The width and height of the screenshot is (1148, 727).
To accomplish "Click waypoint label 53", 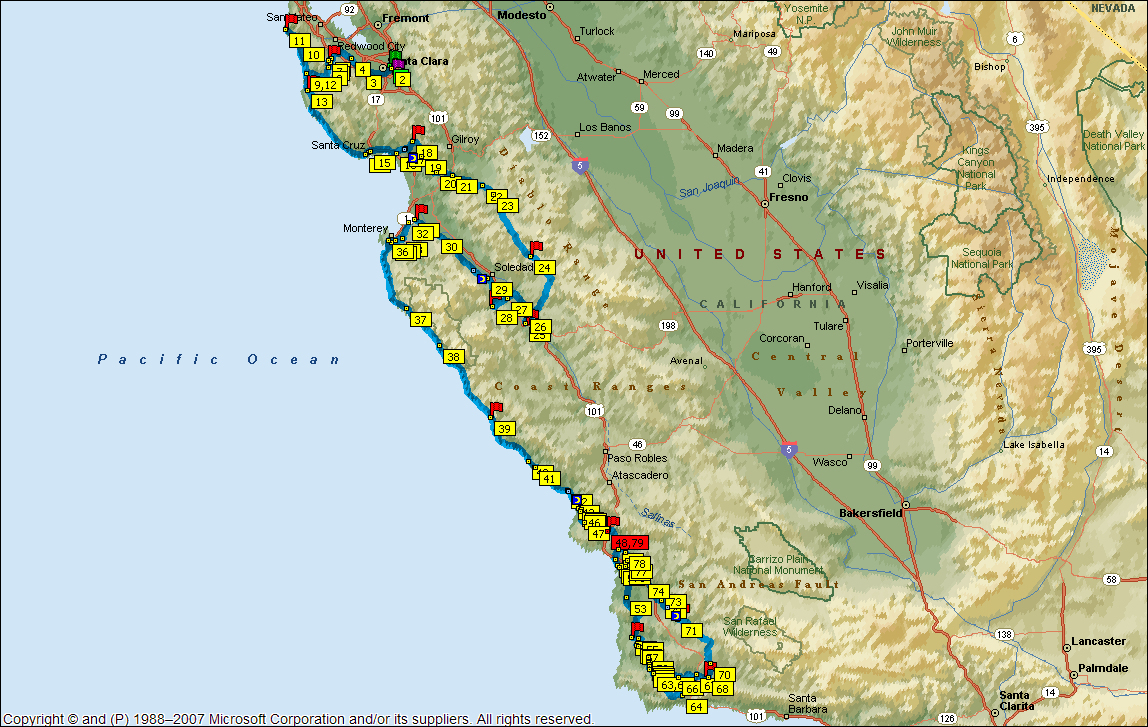I will click(x=641, y=608).
